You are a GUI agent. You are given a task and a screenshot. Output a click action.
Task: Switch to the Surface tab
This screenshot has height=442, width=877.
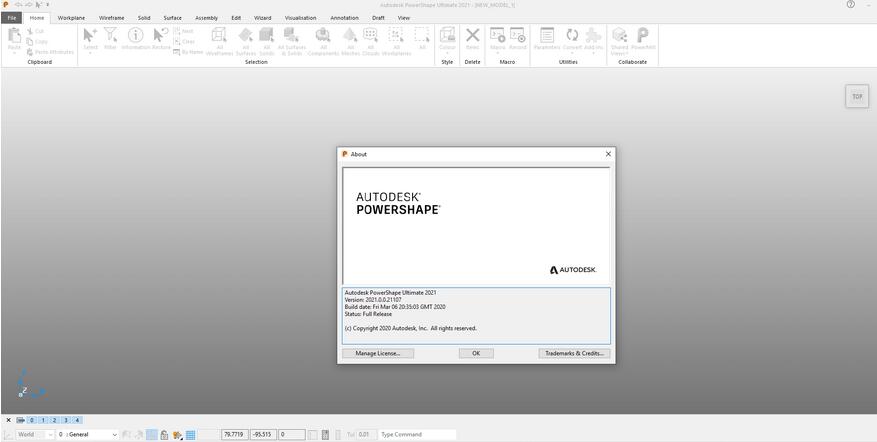[172, 18]
